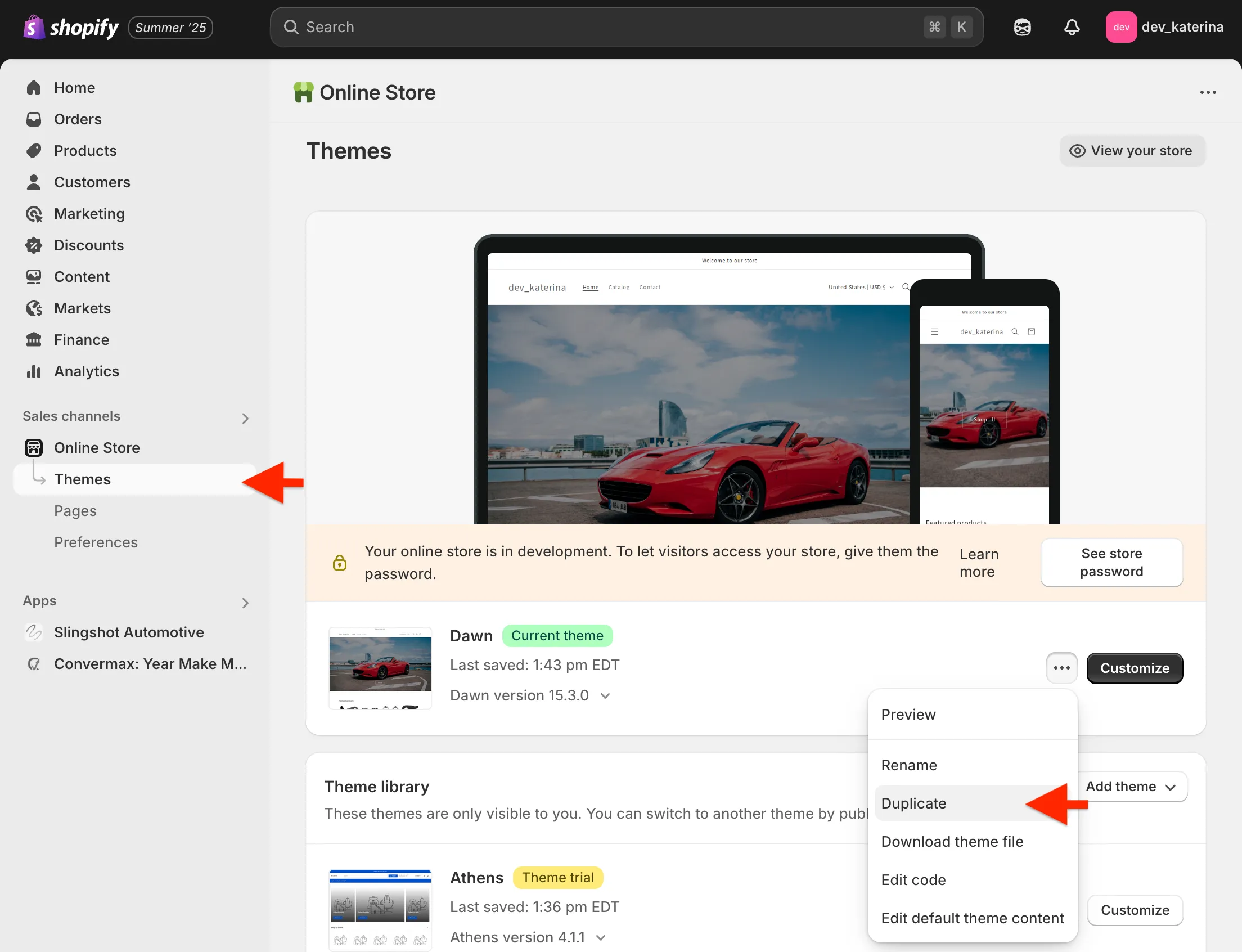Click View your store button
This screenshot has width=1242, height=952.
[x=1132, y=151]
